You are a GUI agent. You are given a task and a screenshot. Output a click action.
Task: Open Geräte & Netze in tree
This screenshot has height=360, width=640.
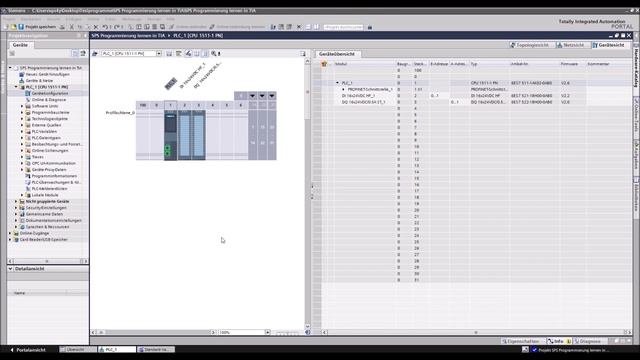[39, 80]
